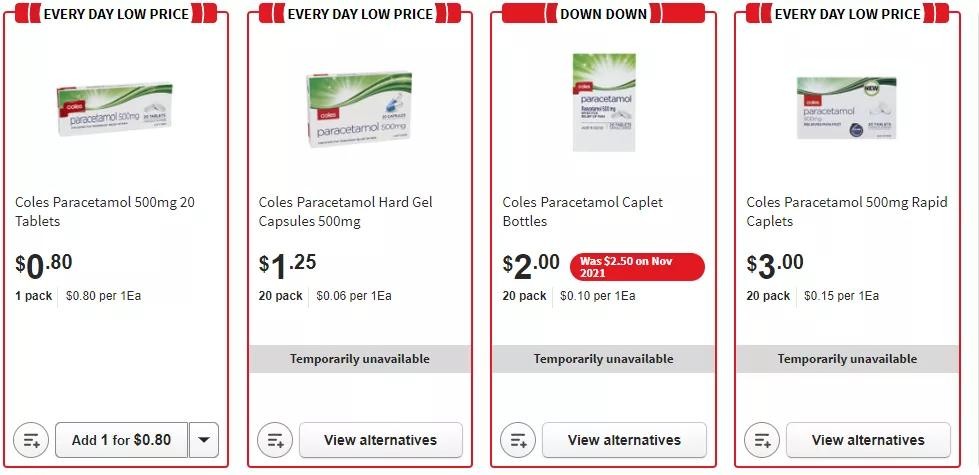979x475 pixels.
Task: View alternatives for 500mg Rapid Caplets
Action: (x=867, y=440)
